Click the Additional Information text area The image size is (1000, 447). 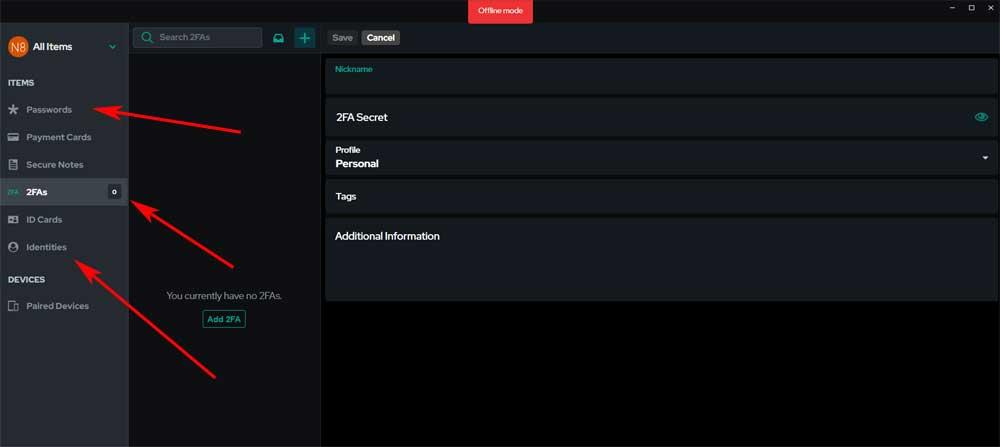coord(661,260)
